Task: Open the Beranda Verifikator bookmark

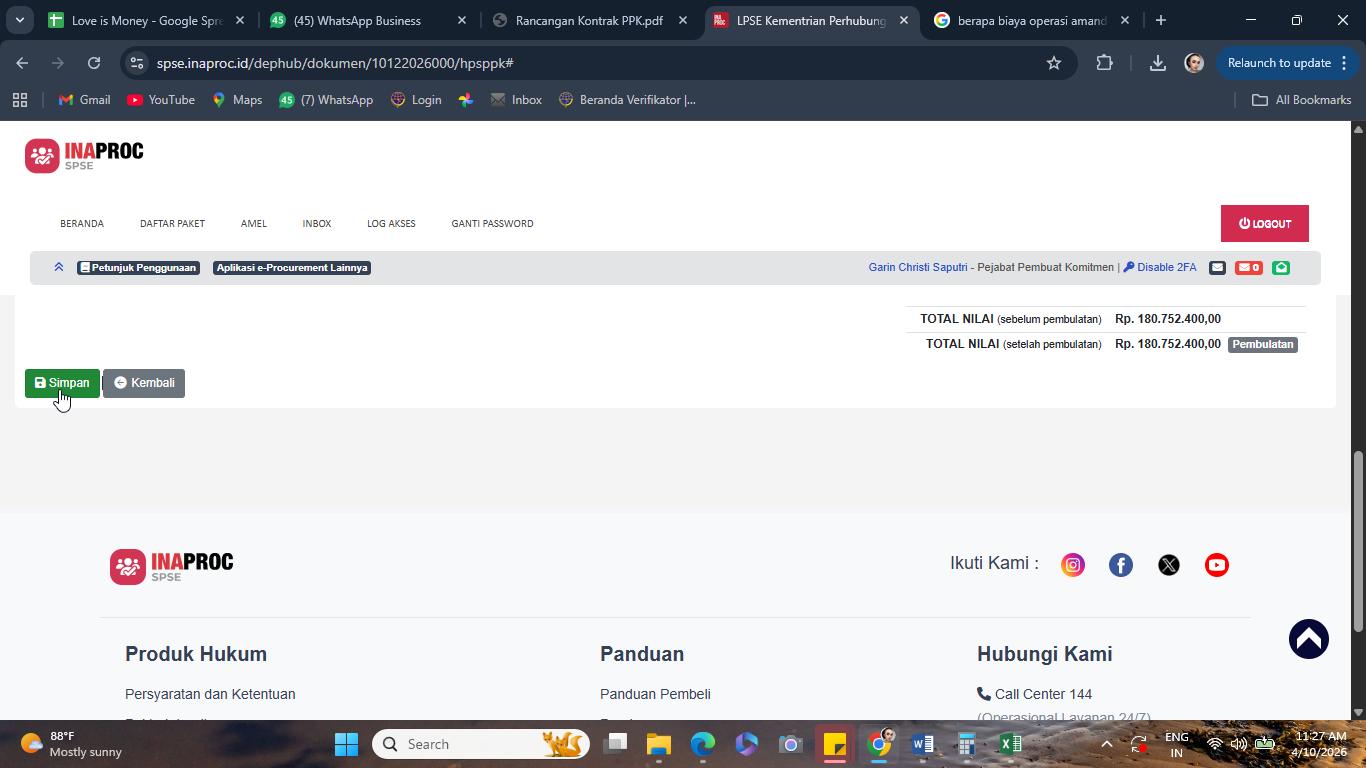Action: point(627,100)
